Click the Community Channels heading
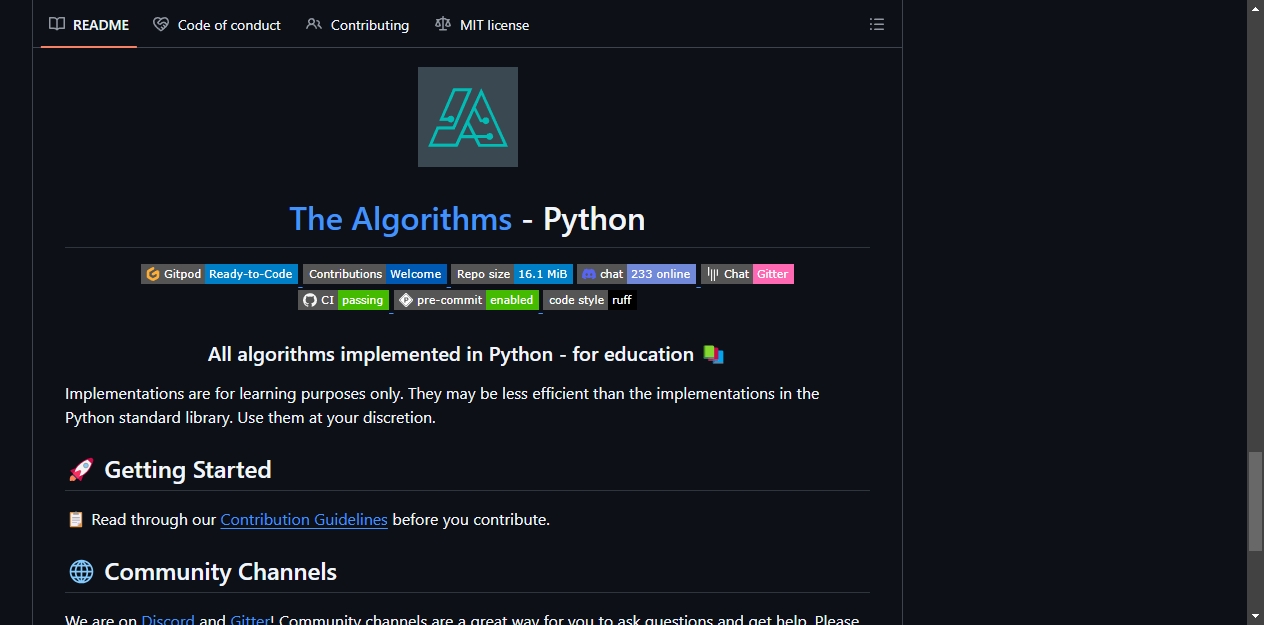Viewport: 1264px width, 625px height. pos(220,572)
